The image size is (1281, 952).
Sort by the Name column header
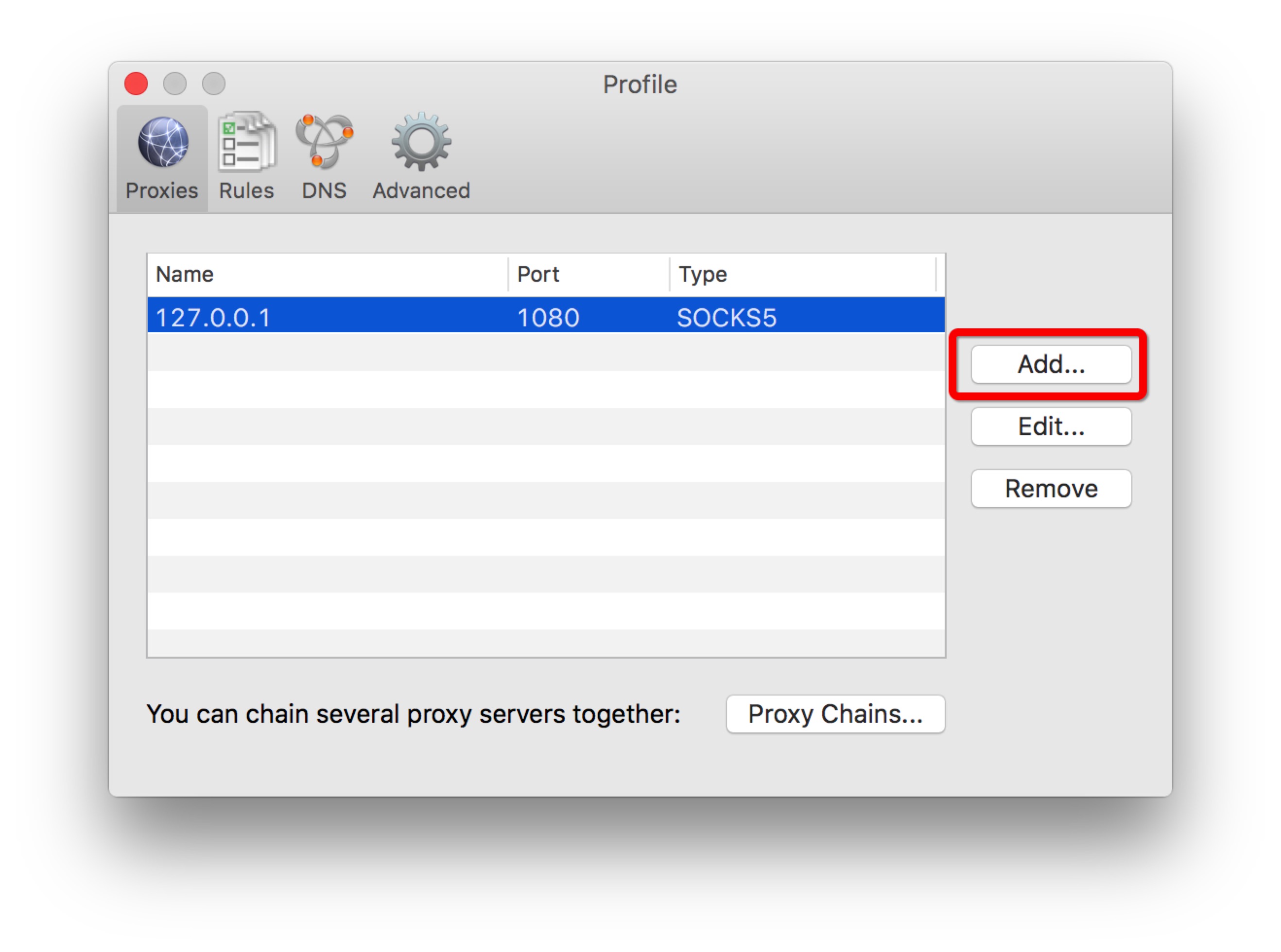[x=185, y=274]
